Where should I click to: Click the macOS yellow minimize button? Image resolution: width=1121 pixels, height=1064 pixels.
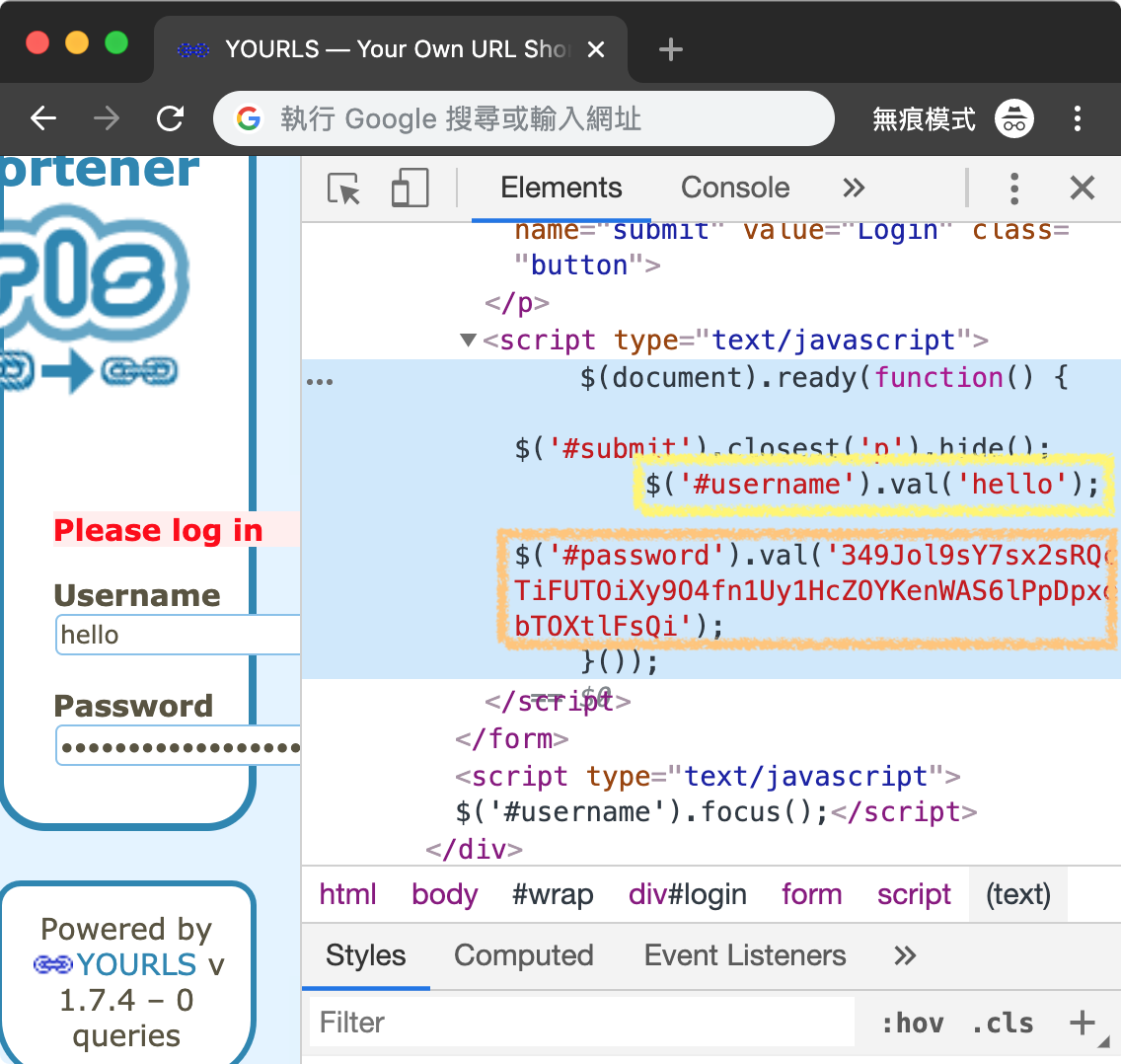tap(77, 42)
